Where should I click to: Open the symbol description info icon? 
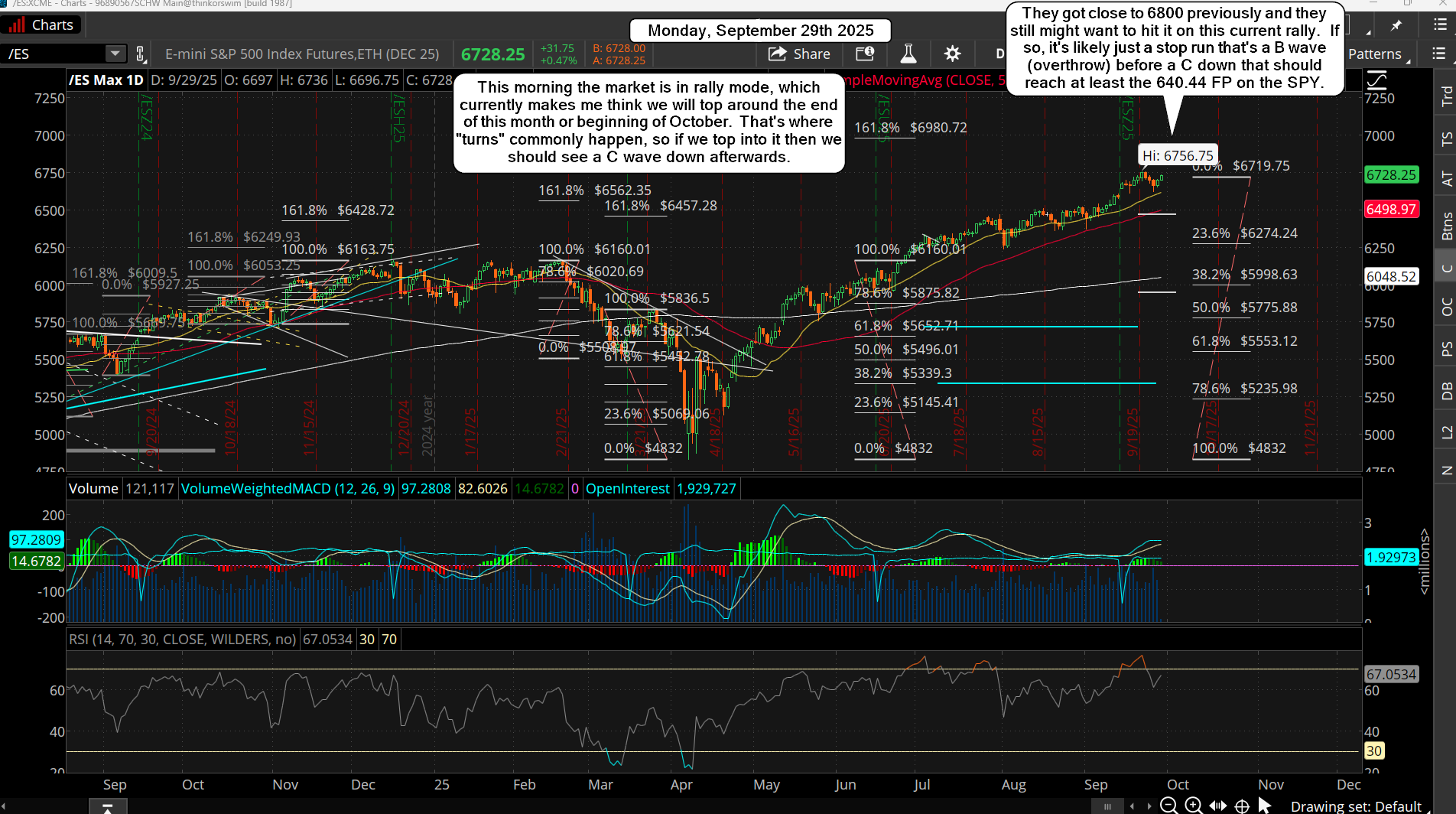pos(865,54)
